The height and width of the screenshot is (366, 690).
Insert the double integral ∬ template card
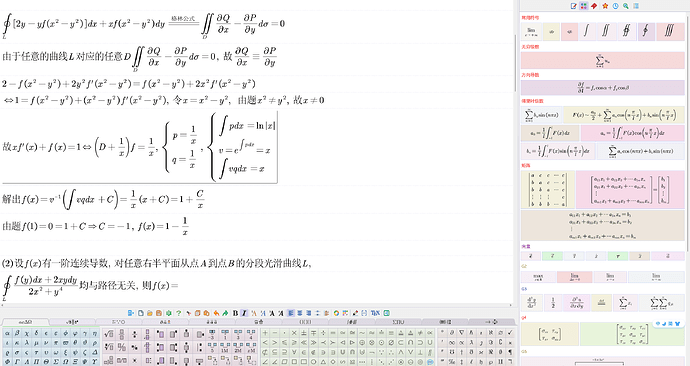606,31
